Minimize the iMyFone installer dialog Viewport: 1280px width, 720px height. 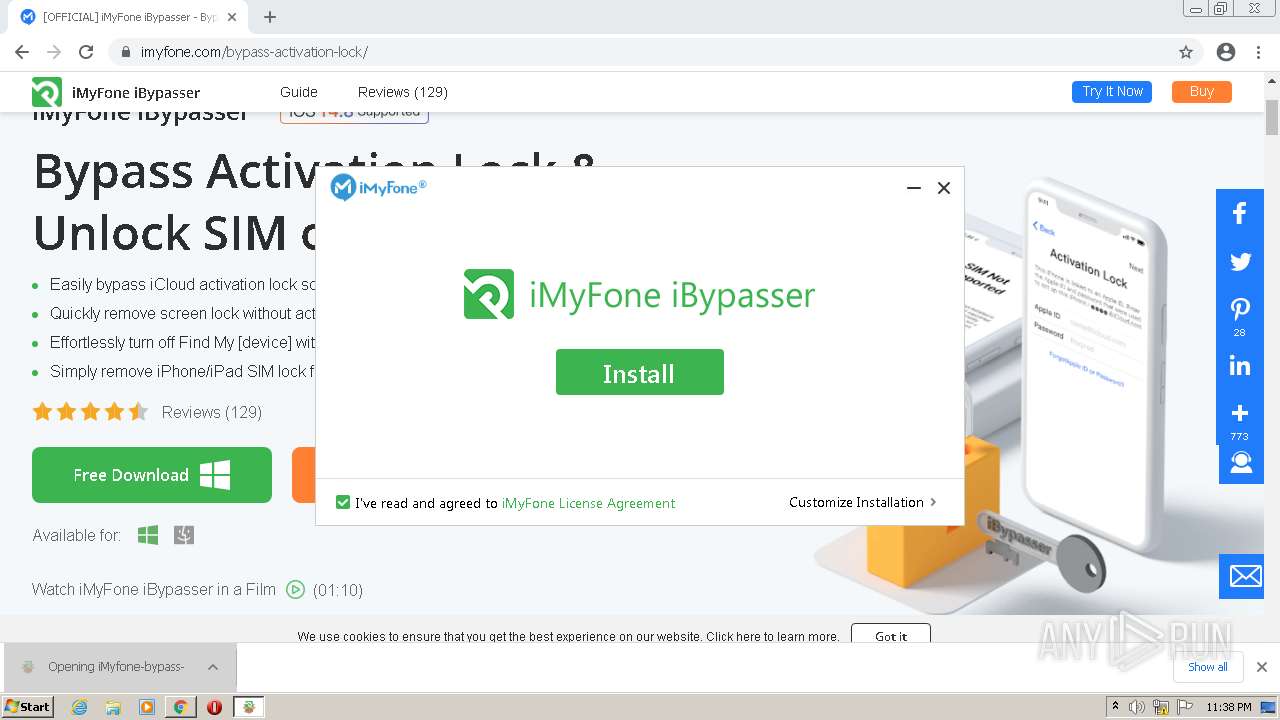pyautogui.click(x=913, y=188)
